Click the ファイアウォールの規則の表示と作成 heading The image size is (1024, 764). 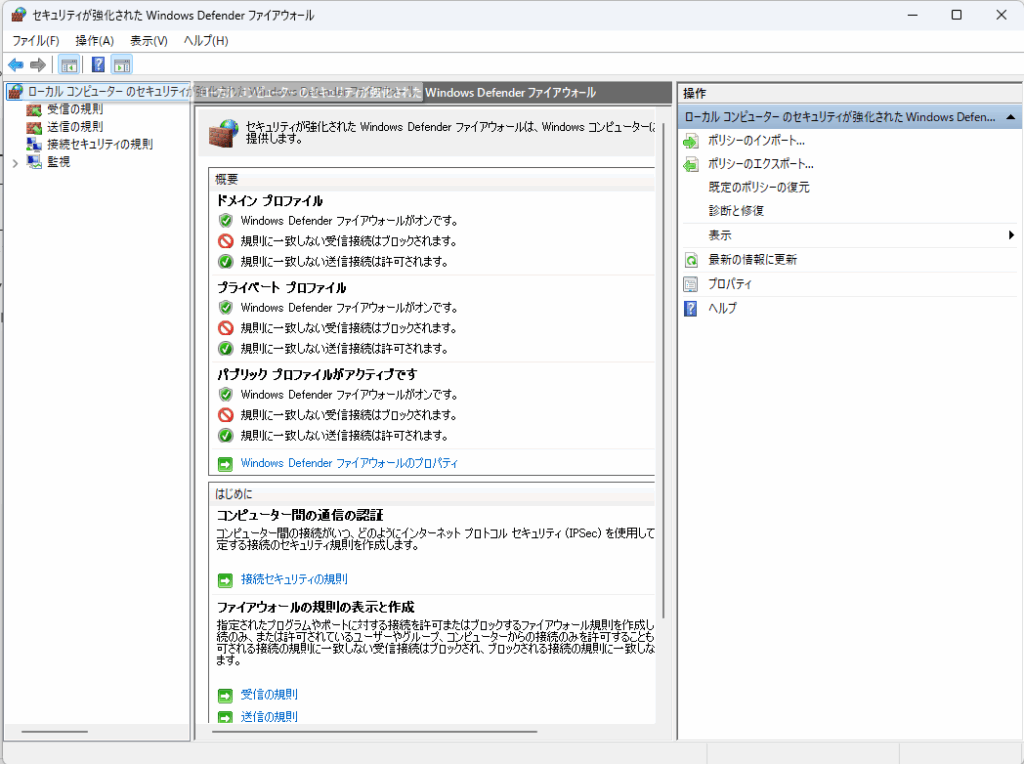click(315, 607)
